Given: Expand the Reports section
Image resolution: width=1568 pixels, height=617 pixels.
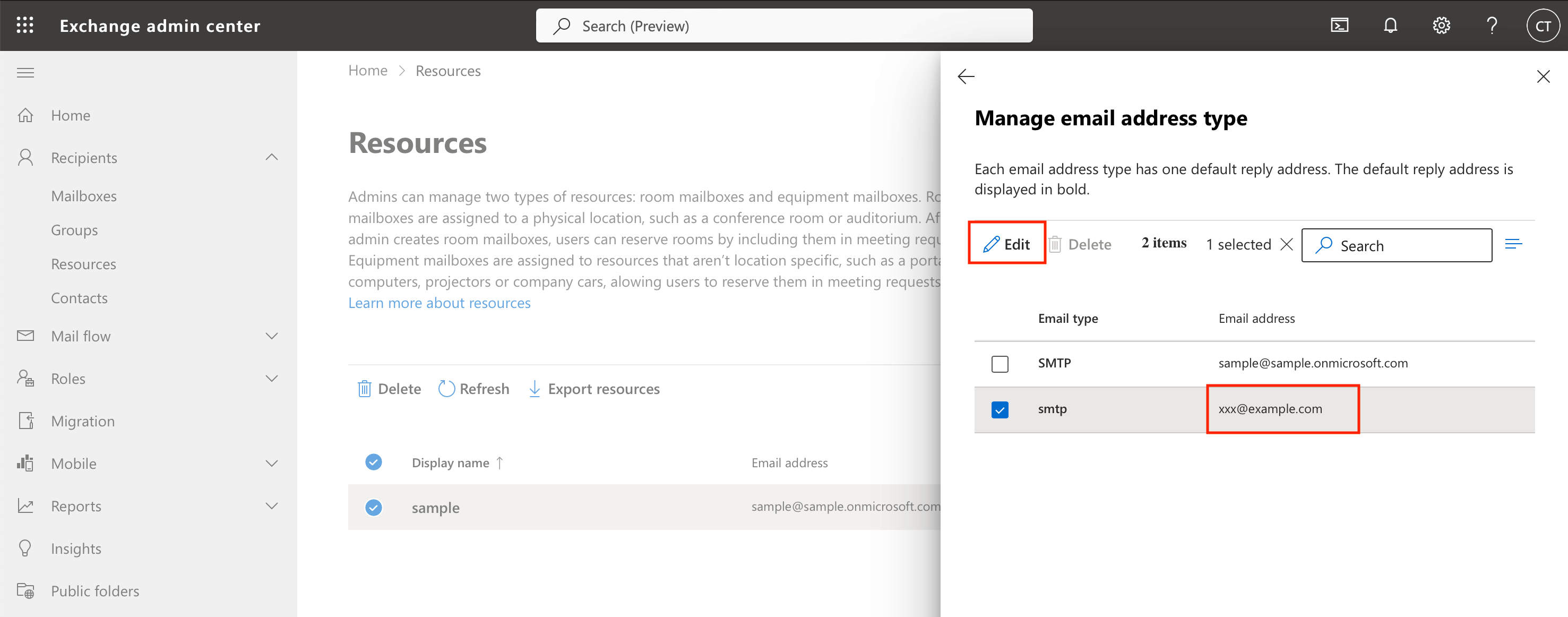Looking at the screenshot, I should (x=272, y=505).
